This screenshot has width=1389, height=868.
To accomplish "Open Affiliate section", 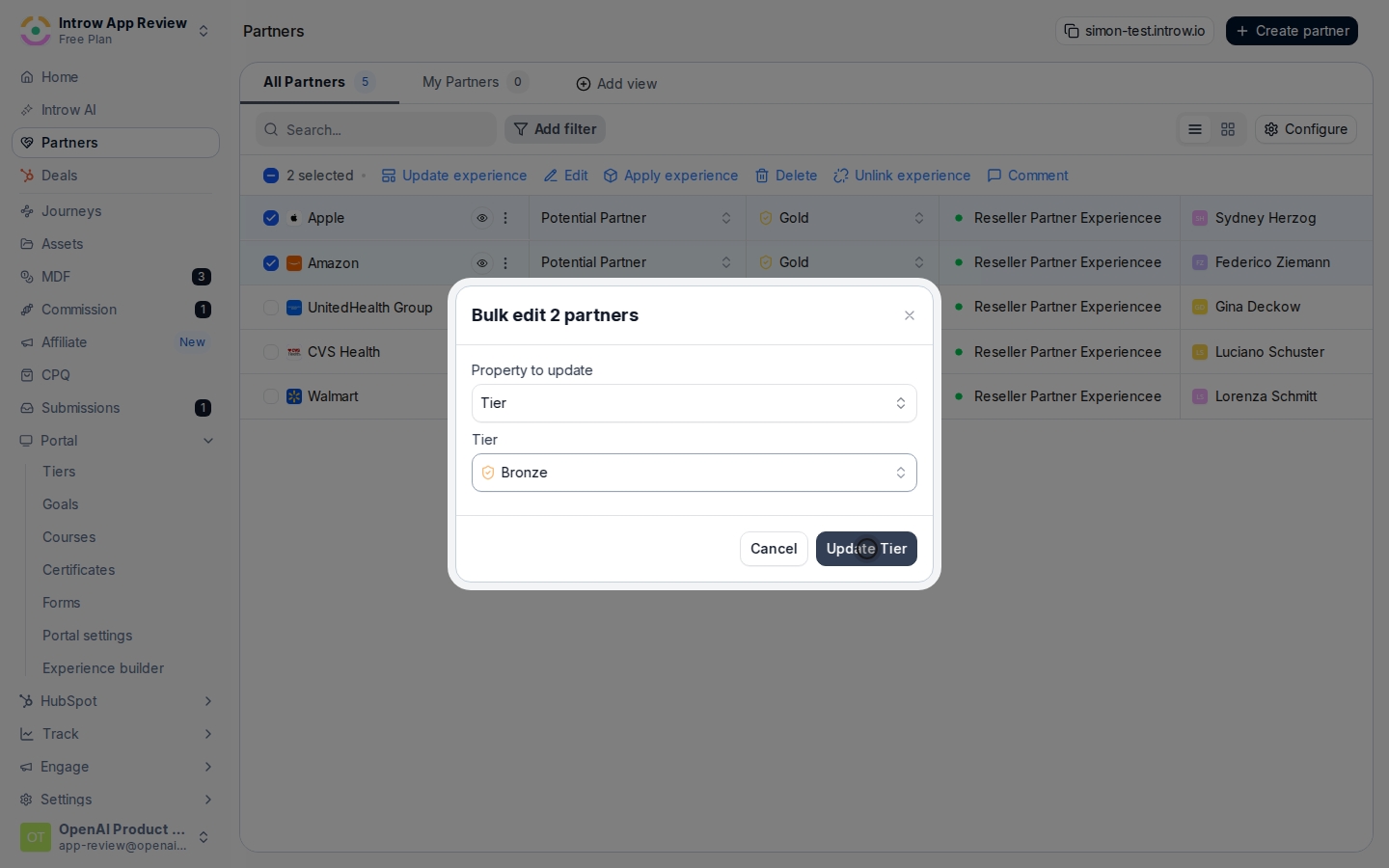I will (116, 342).
